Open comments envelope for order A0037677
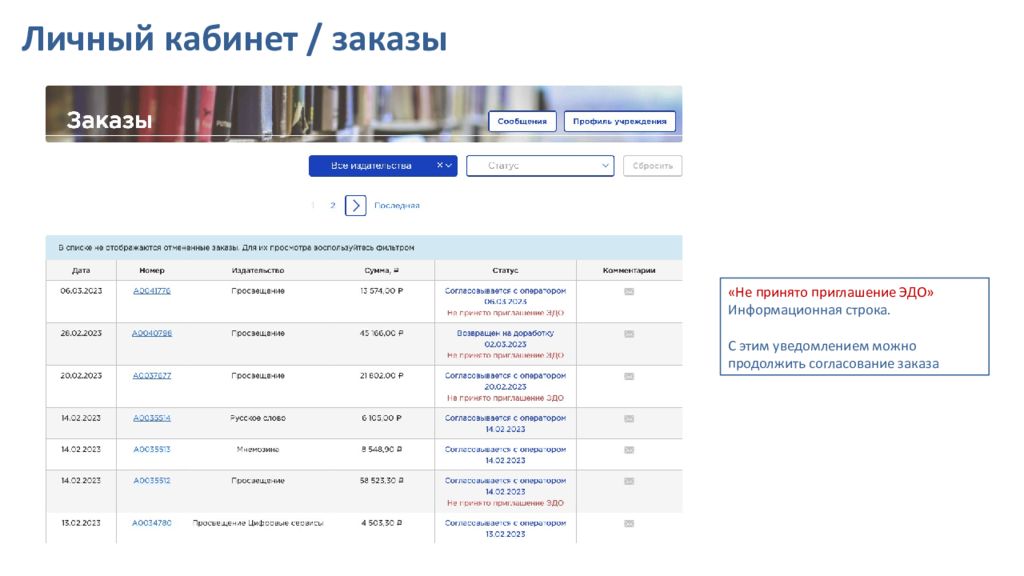The image size is (1024, 576). (x=629, y=377)
